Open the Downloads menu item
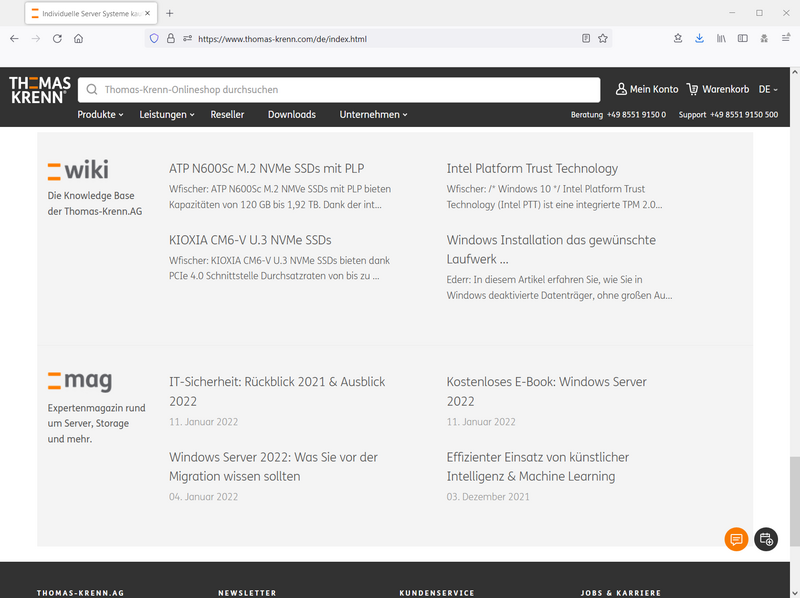This screenshot has height=598, width=800. click(292, 115)
